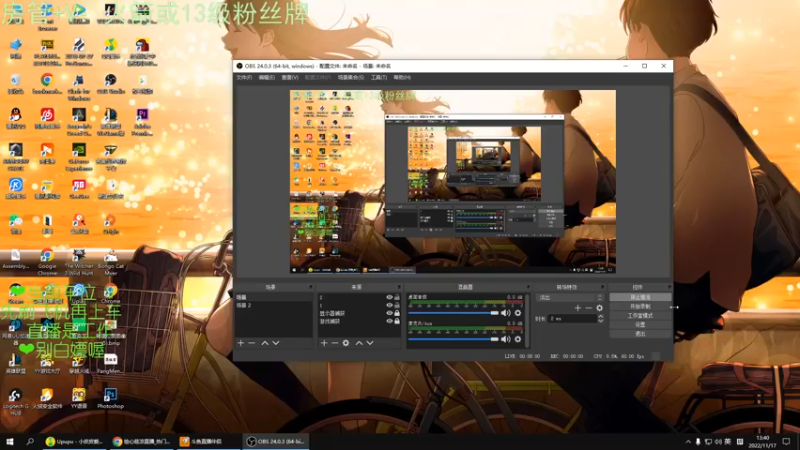Open the 编辑(E) menu
This screenshot has width=800, height=450.
click(266, 78)
